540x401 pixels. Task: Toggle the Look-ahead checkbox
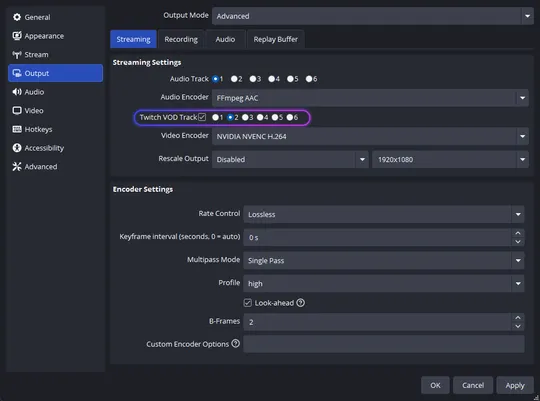click(x=247, y=303)
